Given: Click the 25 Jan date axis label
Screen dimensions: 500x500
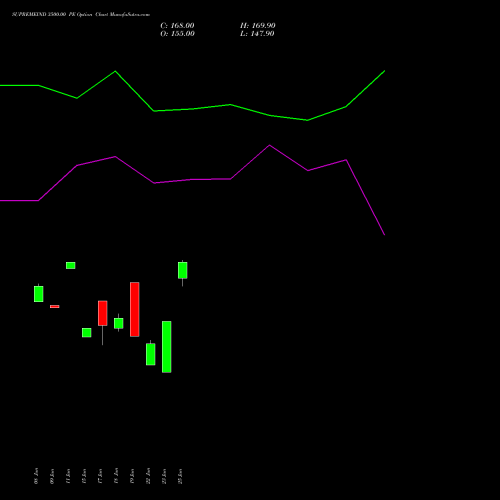Looking at the screenshot, I should point(180,476).
